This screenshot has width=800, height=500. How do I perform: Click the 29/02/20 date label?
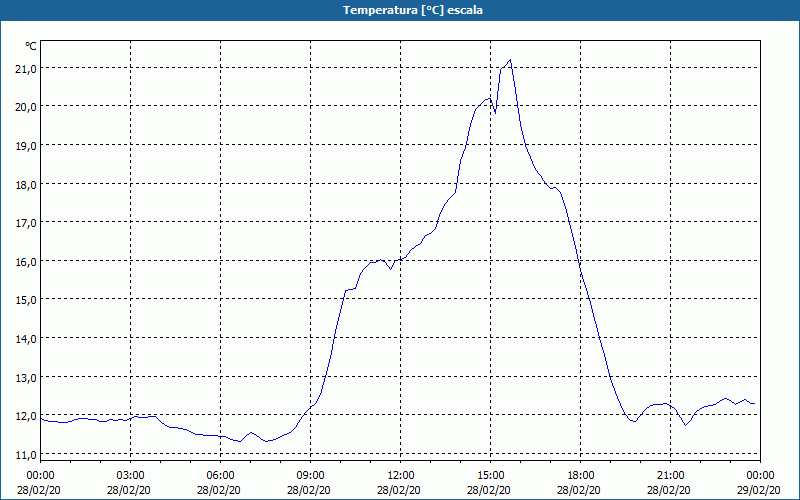tap(759, 490)
